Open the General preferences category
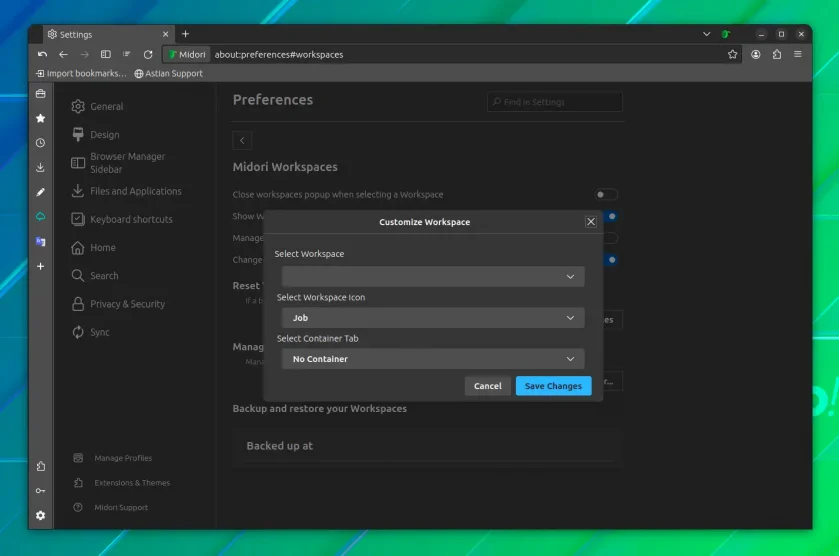The width and height of the screenshot is (840, 556). tap(97, 106)
